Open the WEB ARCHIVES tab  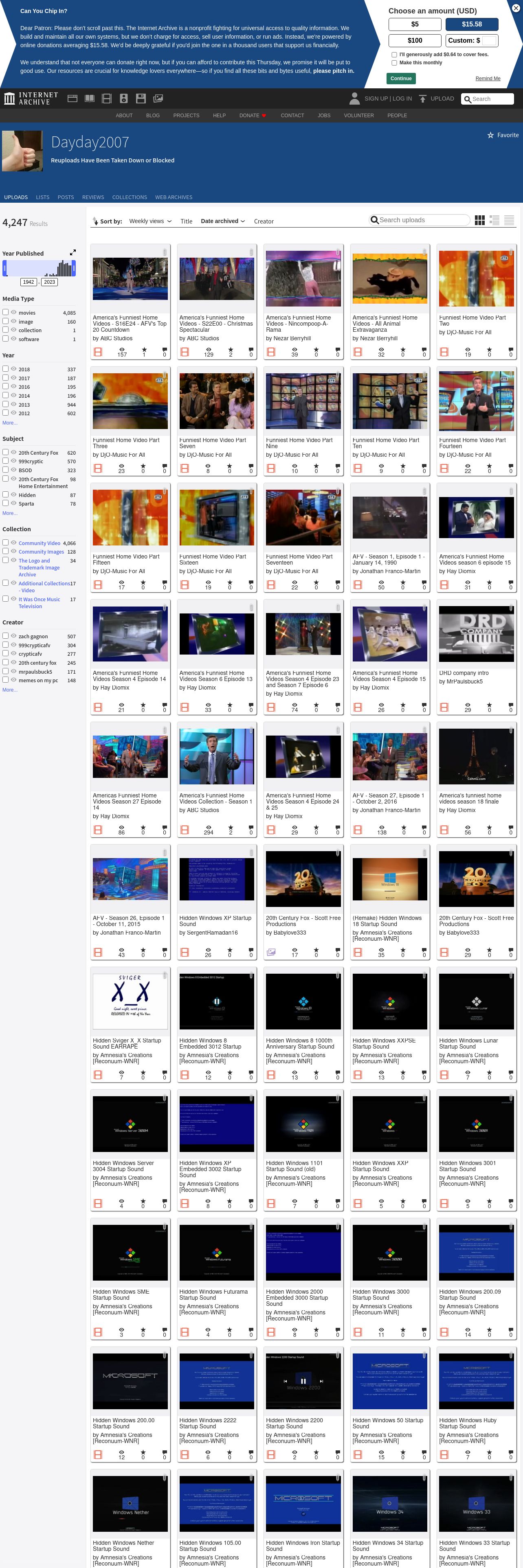tap(174, 197)
